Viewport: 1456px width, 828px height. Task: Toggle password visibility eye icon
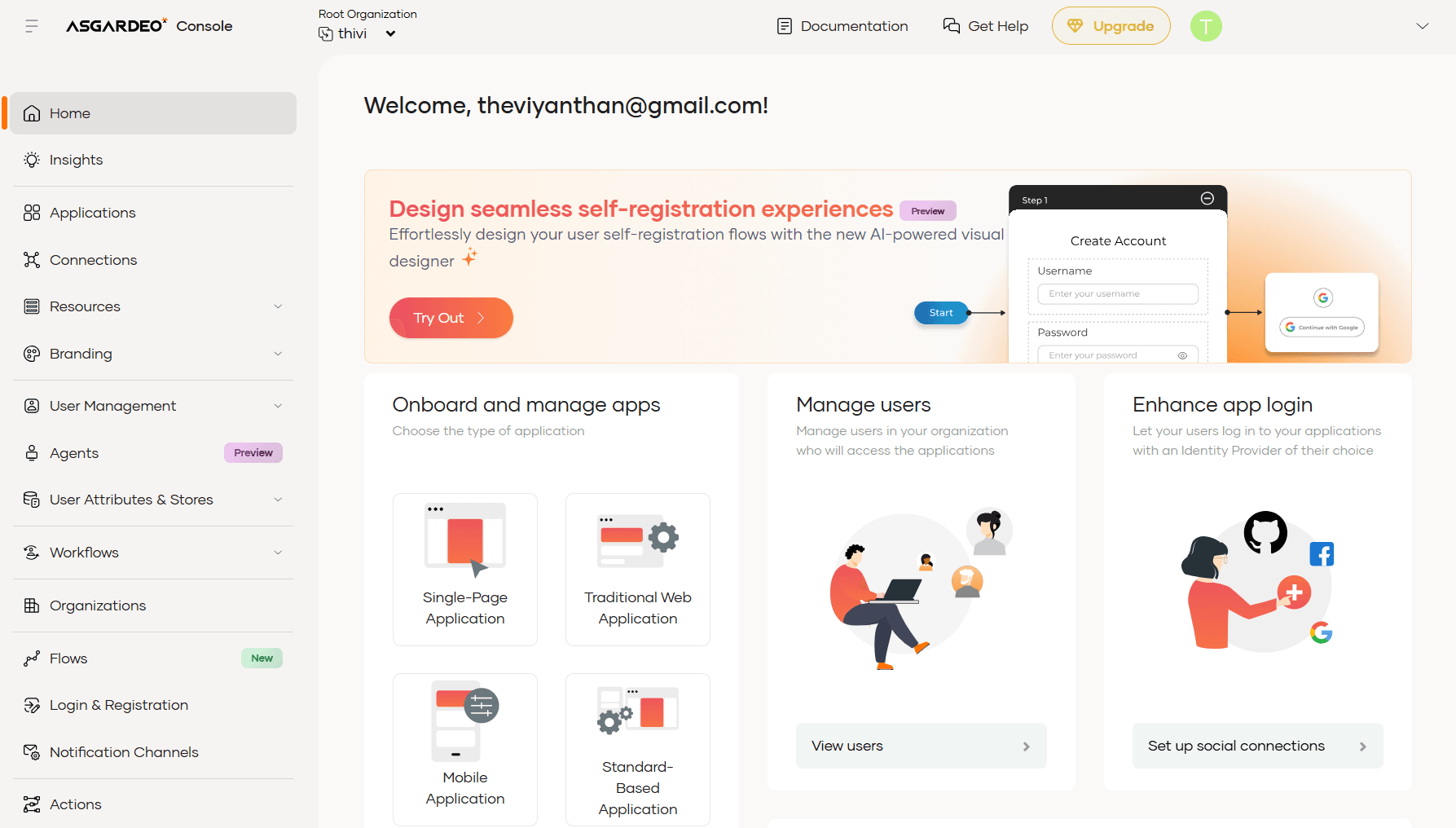pyautogui.click(x=1182, y=355)
